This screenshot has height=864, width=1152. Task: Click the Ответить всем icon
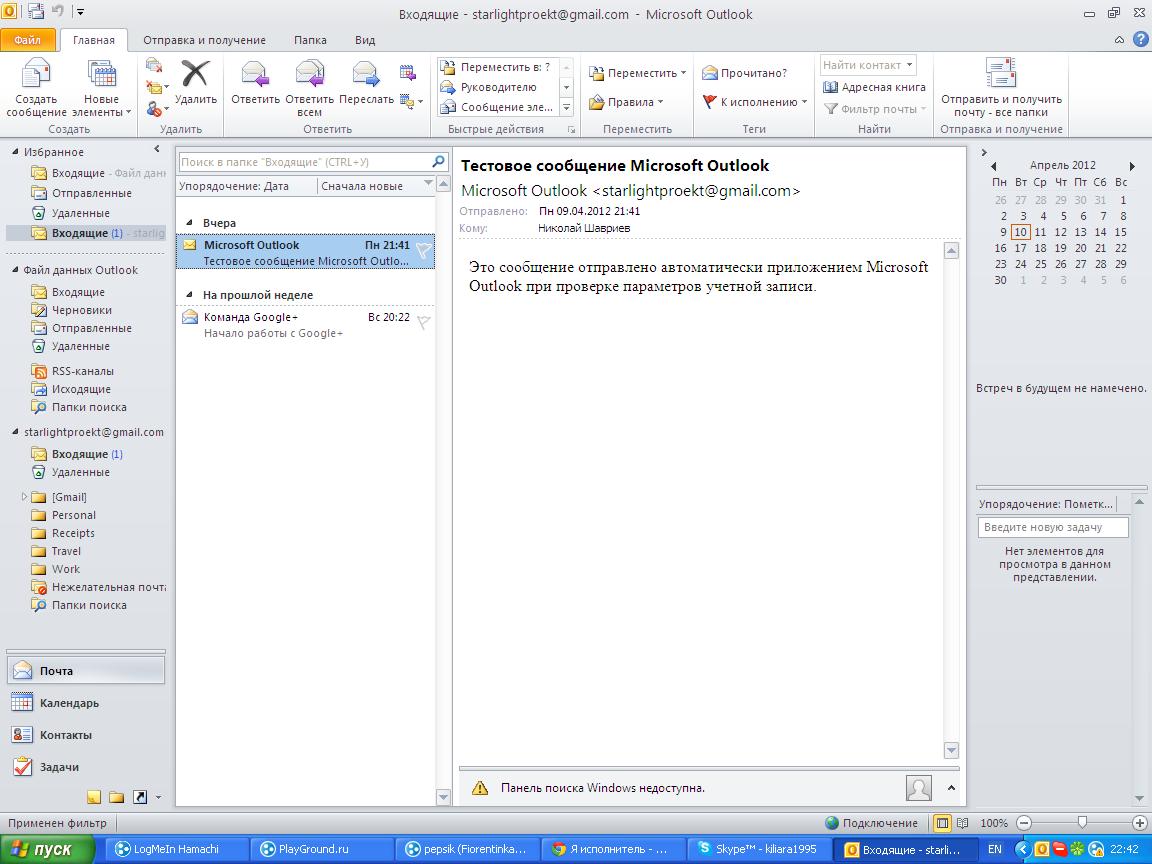coord(309,74)
